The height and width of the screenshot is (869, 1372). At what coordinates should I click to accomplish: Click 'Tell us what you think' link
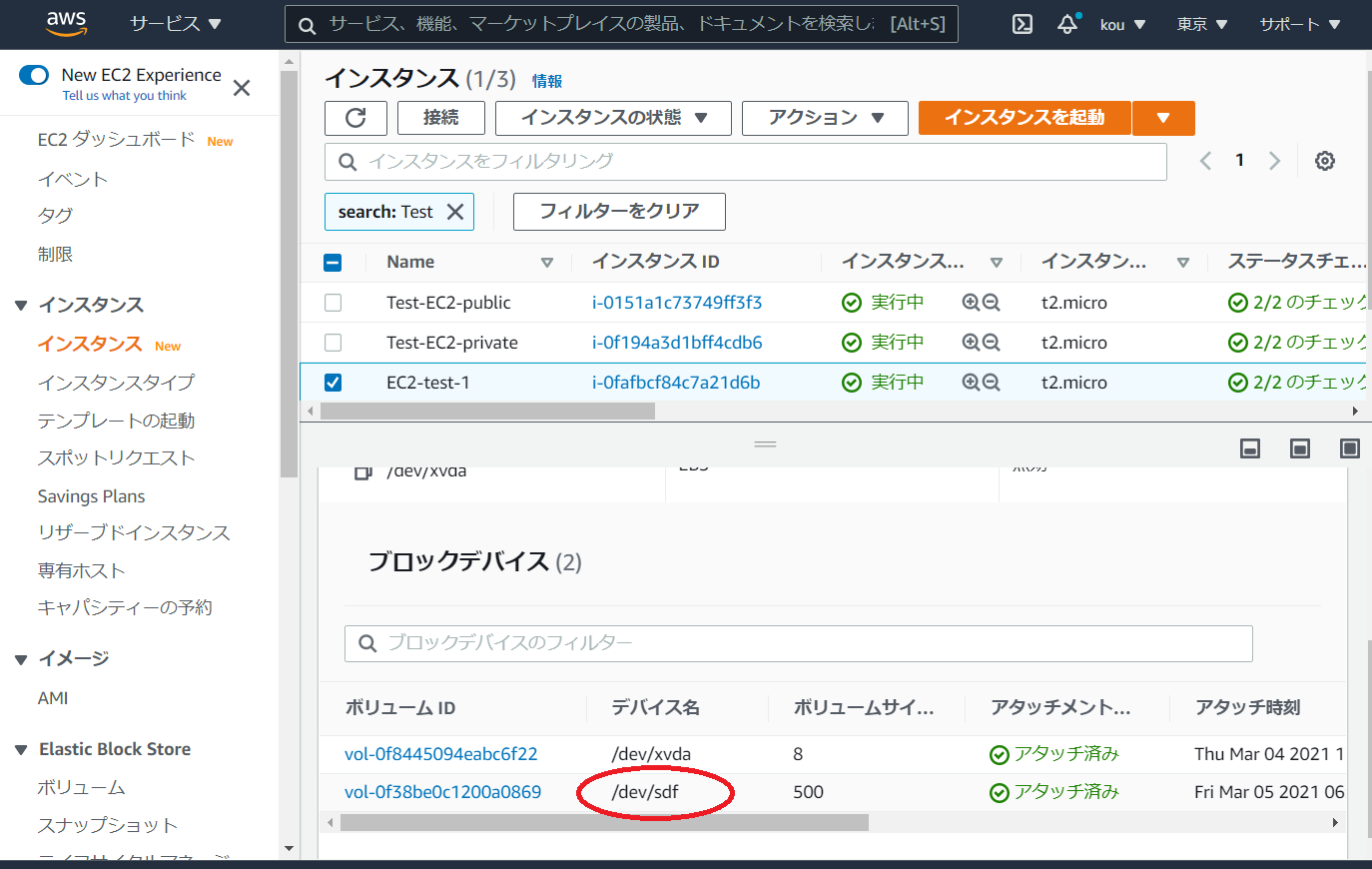coord(125,96)
